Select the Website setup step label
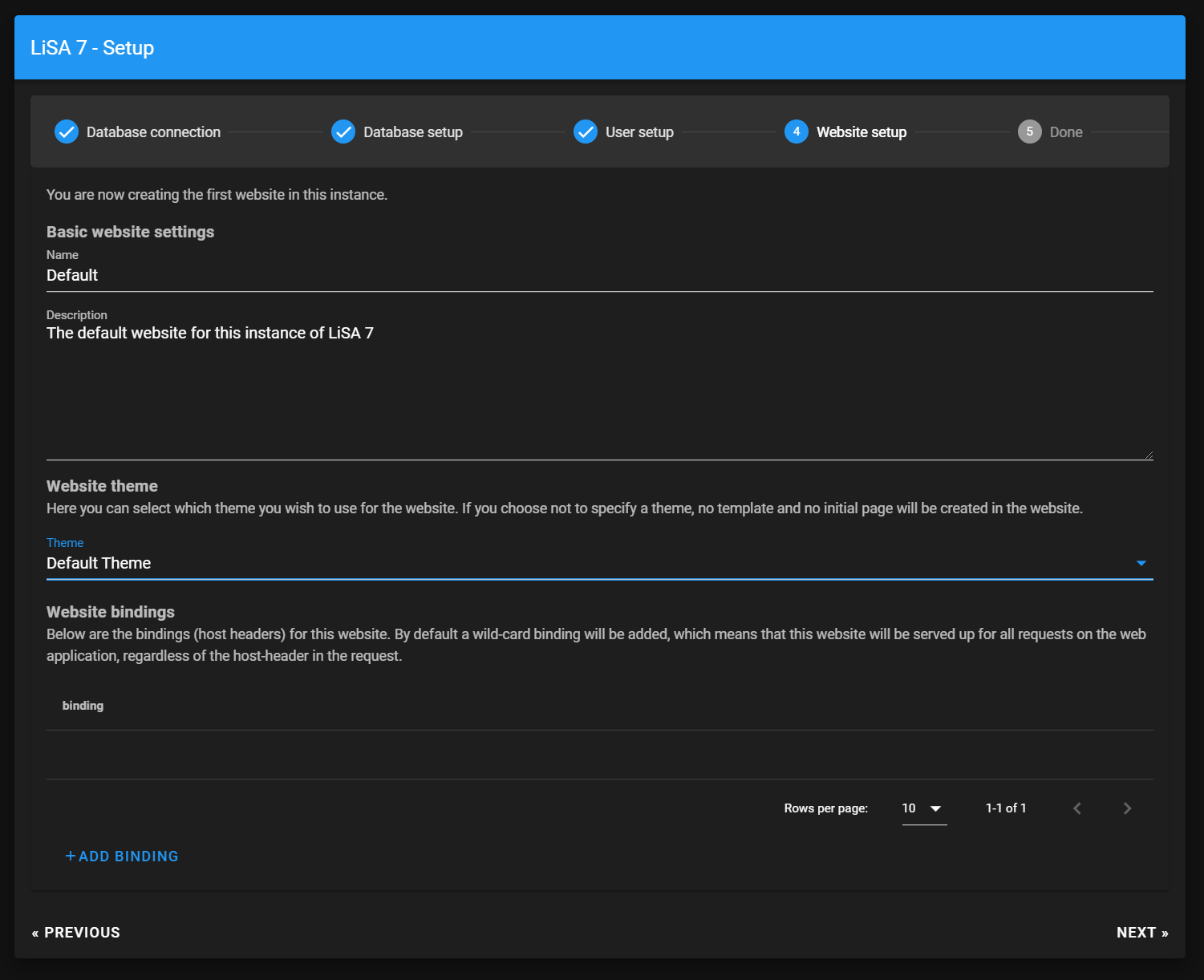The width and height of the screenshot is (1204, 980). pyautogui.click(x=861, y=132)
